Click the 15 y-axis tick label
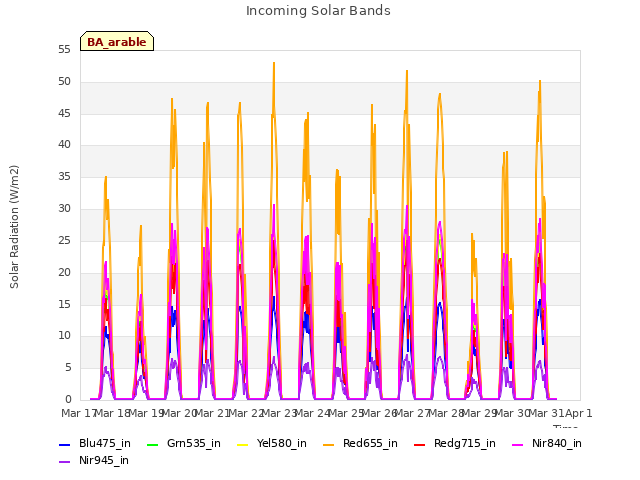 click(64, 304)
